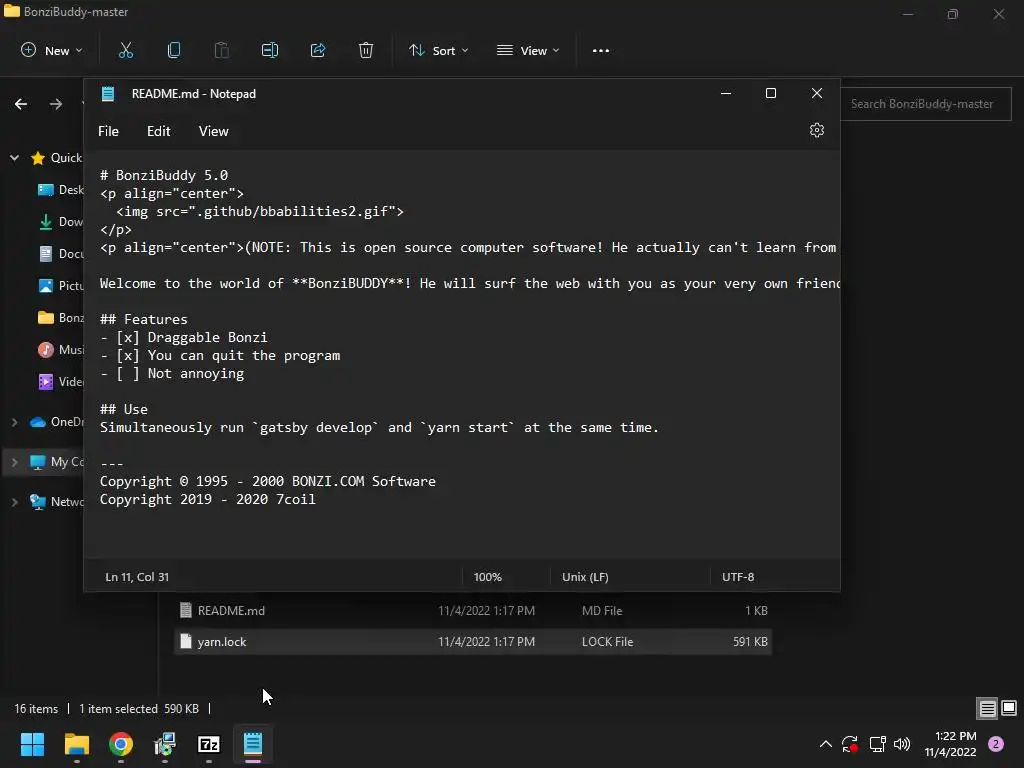Maximize the Notepad window
The width and height of the screenshot is (1024, 768).
click(x=771, y=93)
